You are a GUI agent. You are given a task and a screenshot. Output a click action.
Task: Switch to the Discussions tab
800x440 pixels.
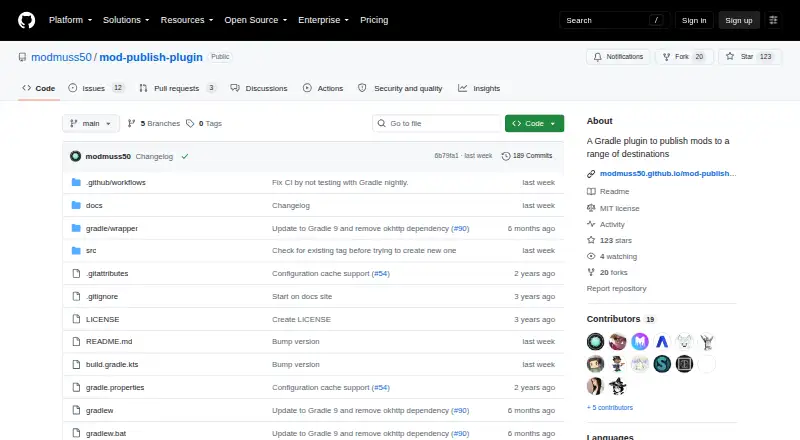click(259, 88)
